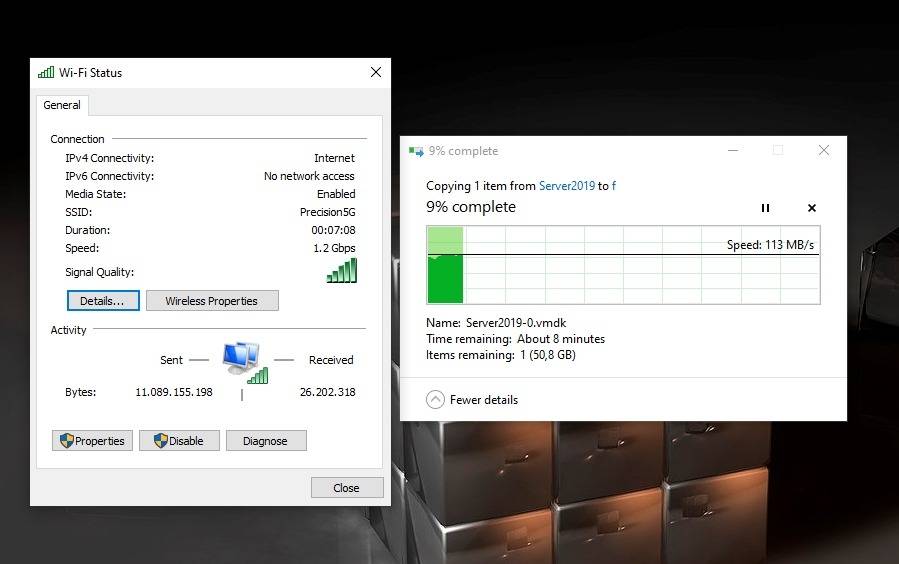
Task: Close the Wi-Fi Status window
Action: point(376,72)
